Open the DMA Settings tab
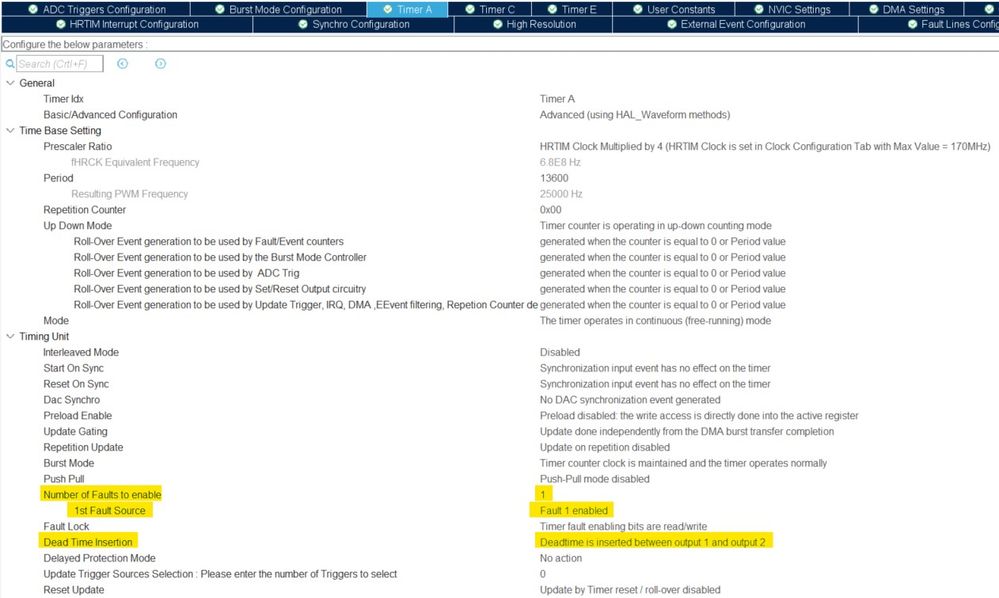 906,9
